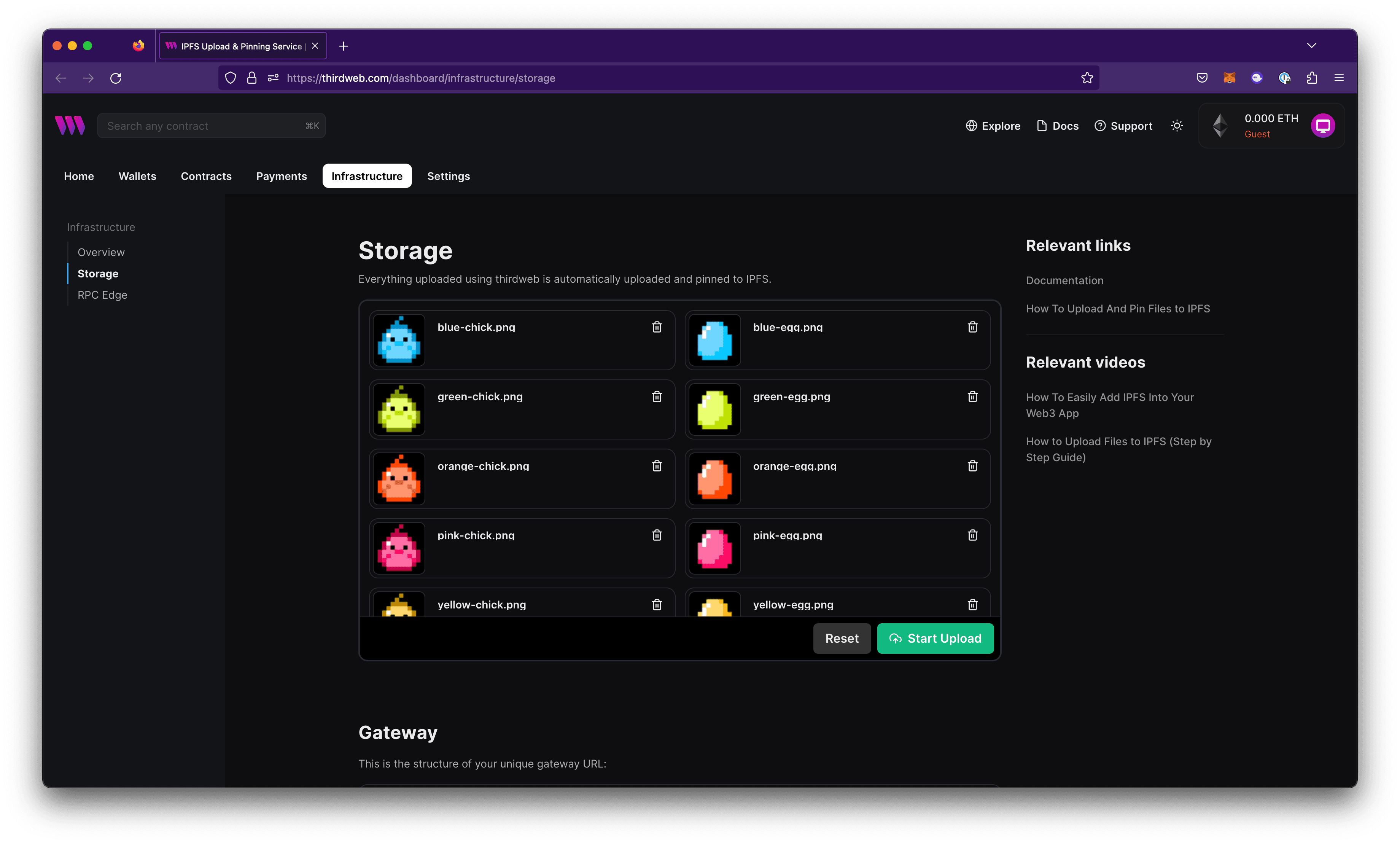Open the Storage sidebar item
This screenshot has width=1400, height=844.
click(98, 273)
